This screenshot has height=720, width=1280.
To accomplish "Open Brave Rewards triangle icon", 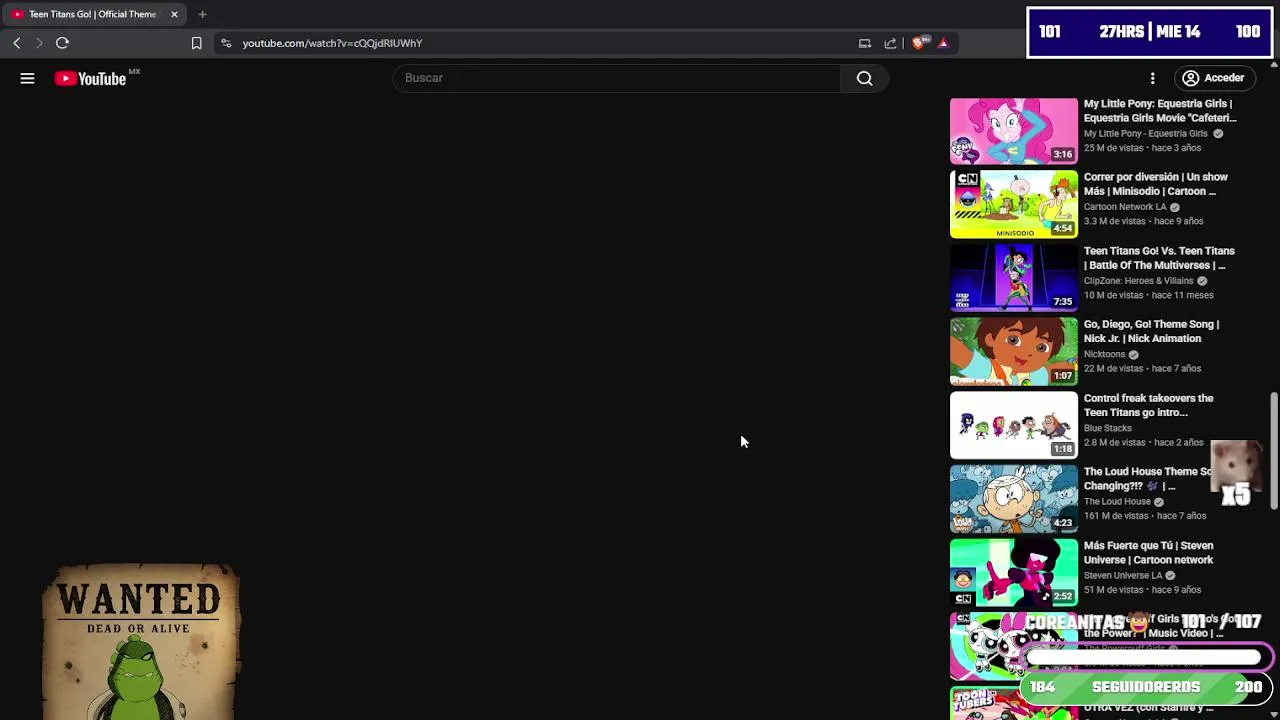I will point(943,43).
